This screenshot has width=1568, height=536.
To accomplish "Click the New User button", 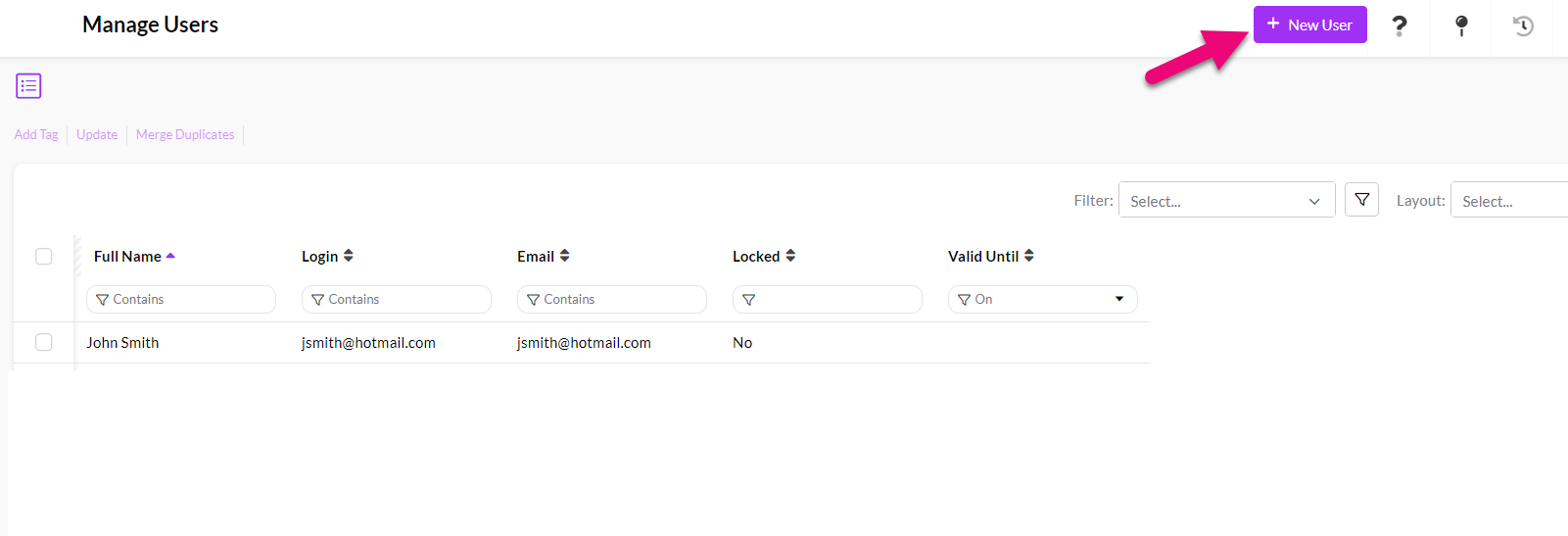I will (1309, 24).
